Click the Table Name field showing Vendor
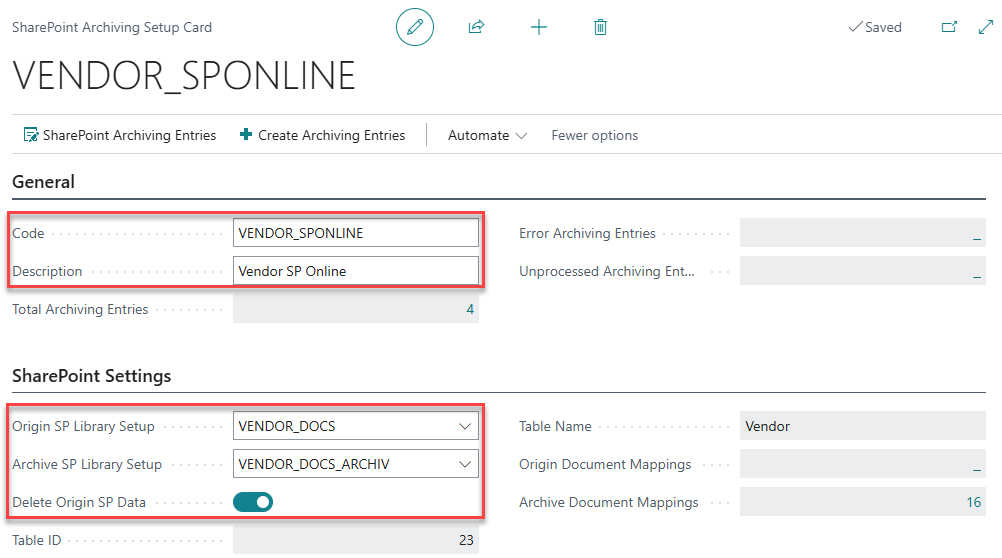Screen dimensions: 1002x558 click(862, 426)
